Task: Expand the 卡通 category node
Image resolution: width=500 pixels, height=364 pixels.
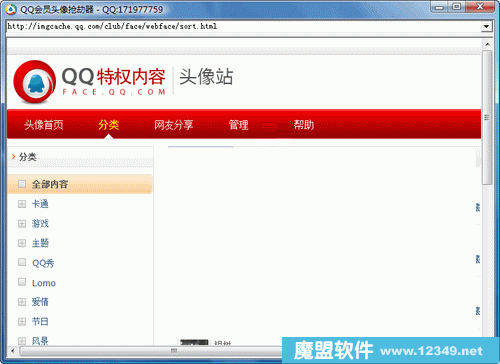Action: [22, 204]
